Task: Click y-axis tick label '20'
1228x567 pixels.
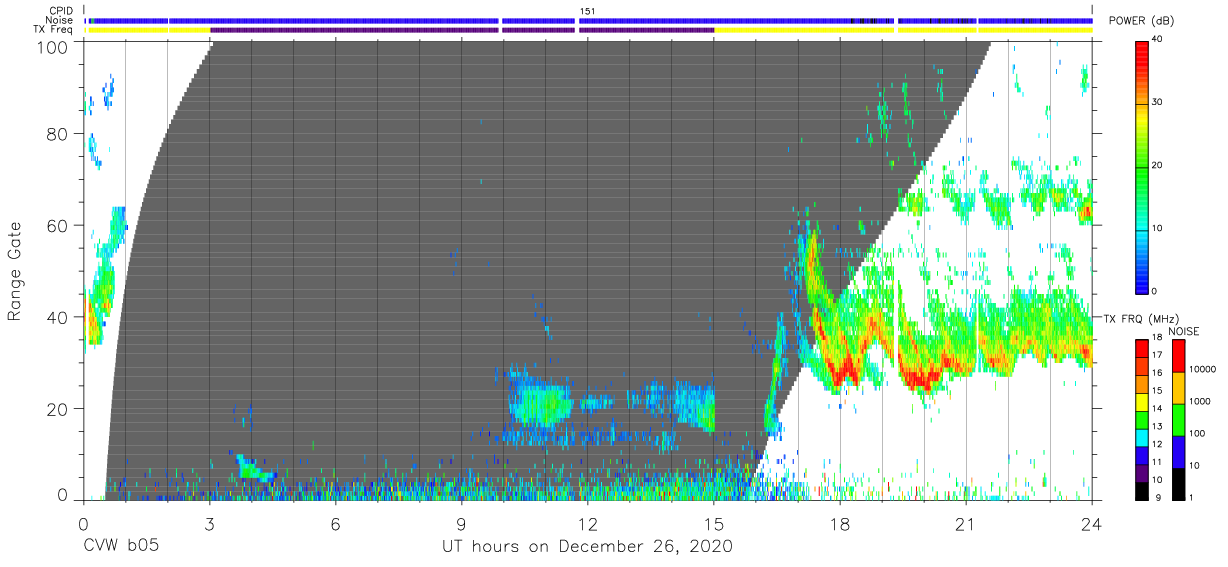Action: click(58, 409)
